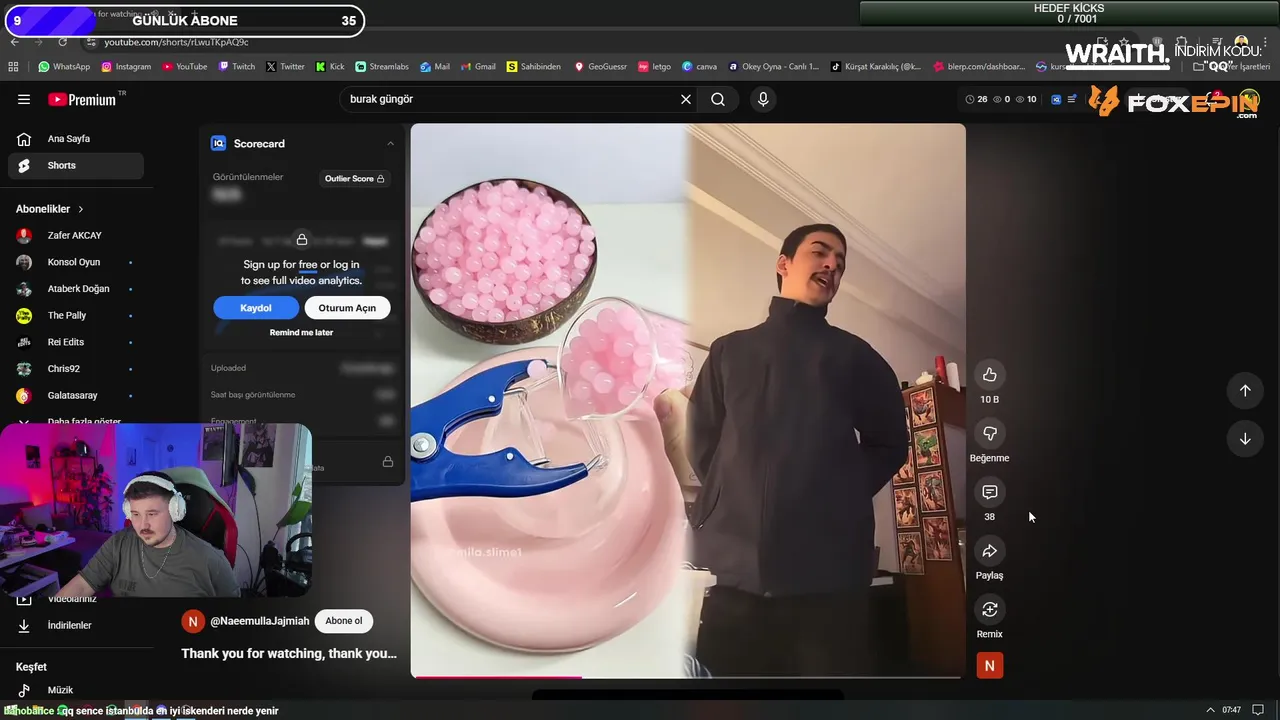Click the N avatar beside channel name
The image size is (1280, 720).
tap(193, 621)
